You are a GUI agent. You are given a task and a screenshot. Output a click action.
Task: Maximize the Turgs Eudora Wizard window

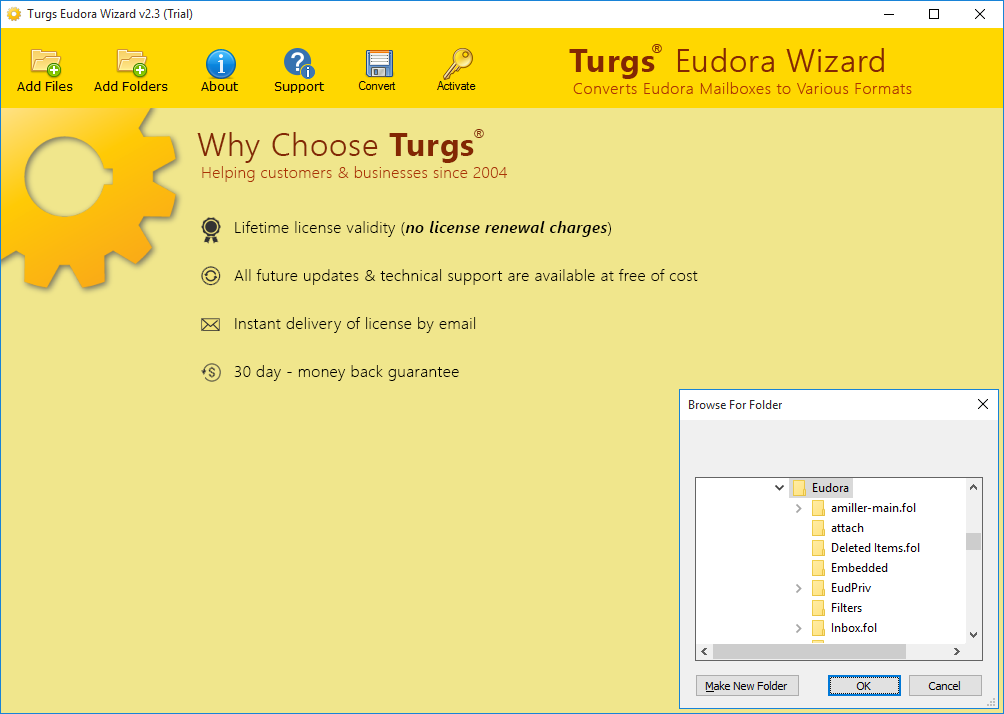(934, 13)
